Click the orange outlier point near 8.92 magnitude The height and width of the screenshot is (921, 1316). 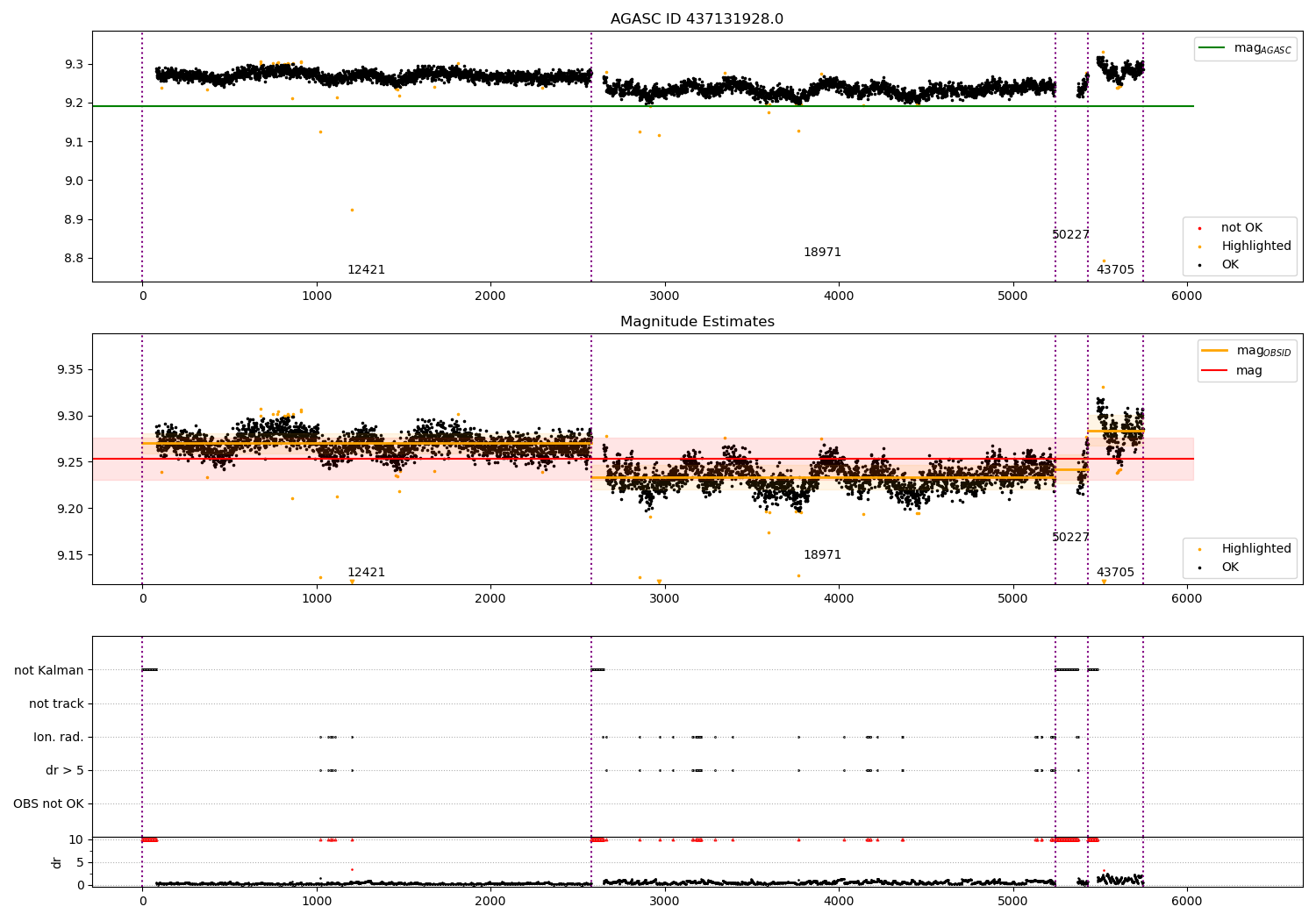pyautogui.click(x=352, y=211)
